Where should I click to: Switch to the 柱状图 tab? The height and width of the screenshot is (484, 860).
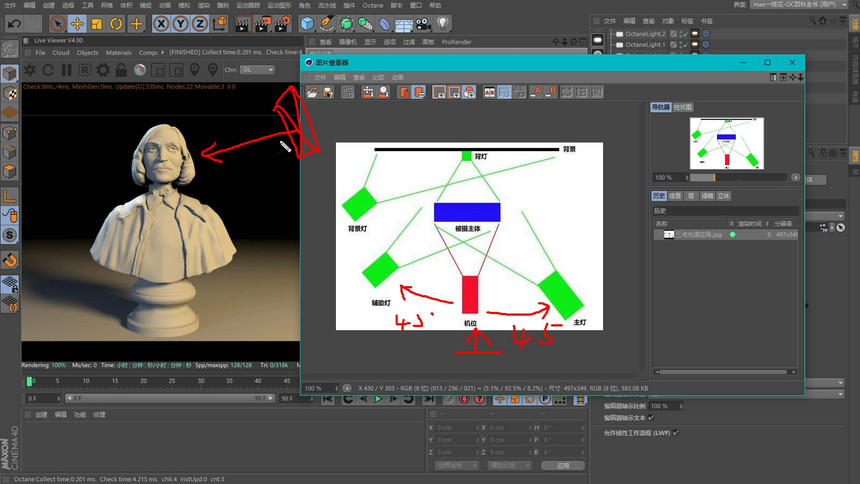coord(683,107)
